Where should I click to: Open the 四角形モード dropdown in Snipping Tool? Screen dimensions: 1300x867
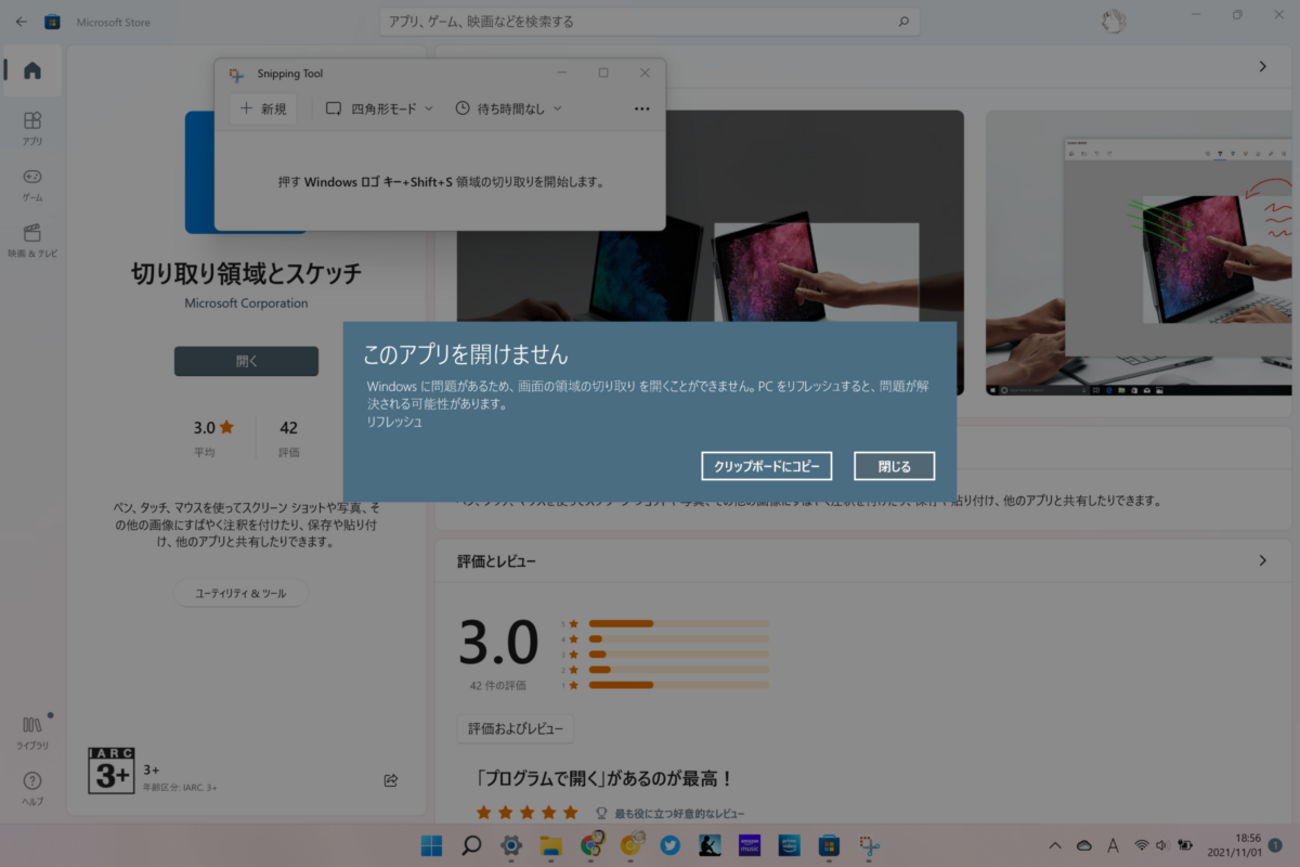pyautogui.click(x=379, y=109)
